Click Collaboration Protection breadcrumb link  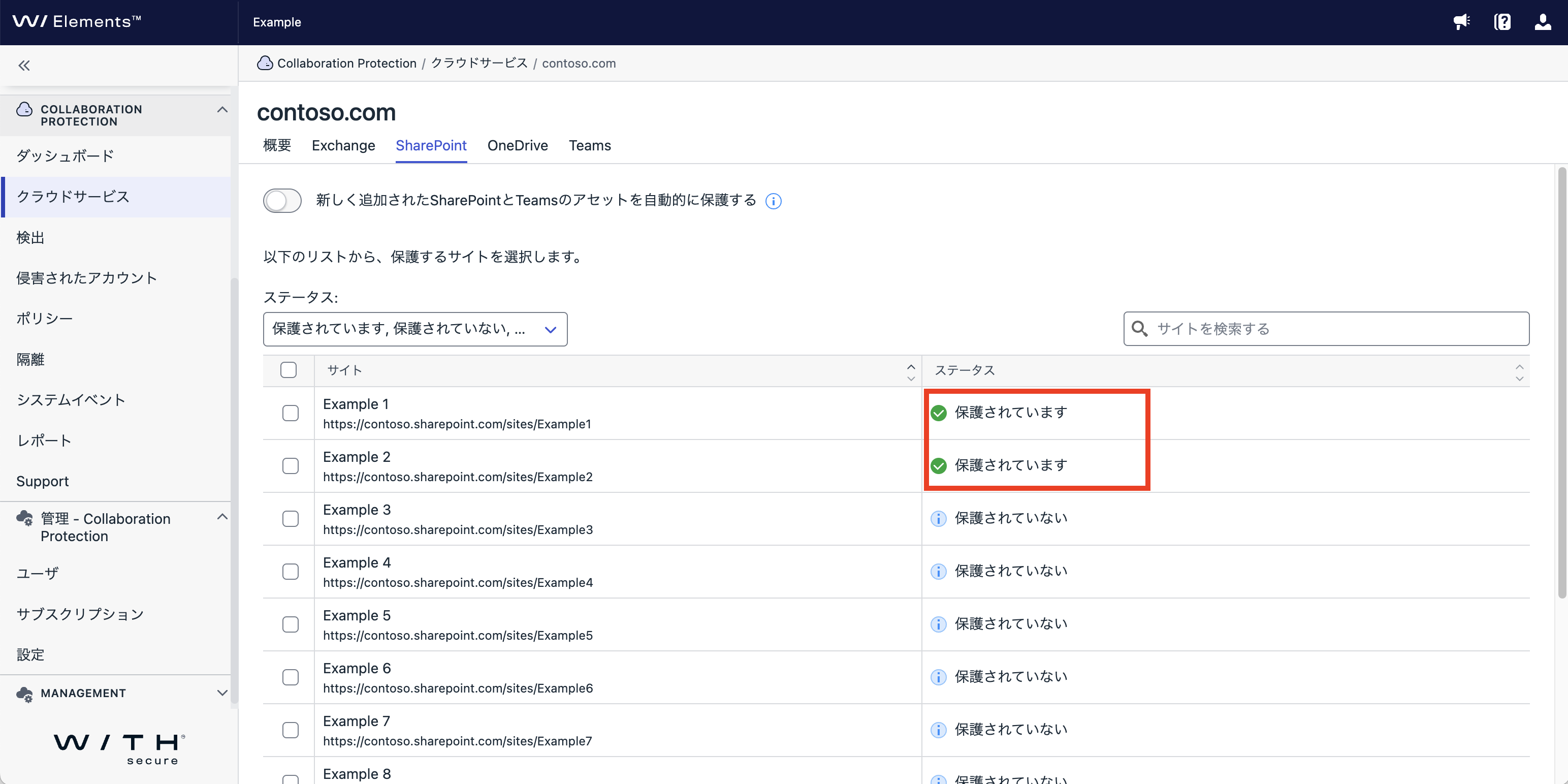pos(347,64)
